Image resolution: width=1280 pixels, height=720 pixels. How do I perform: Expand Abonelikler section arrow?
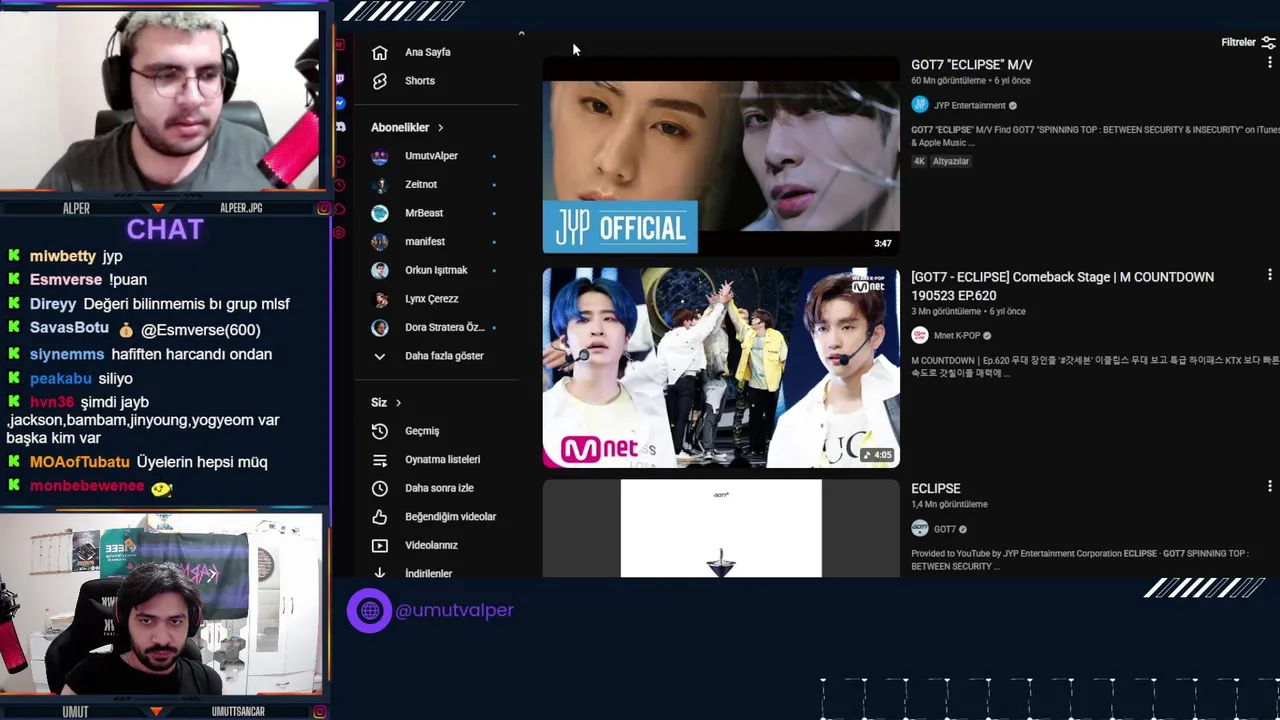coord(440,128)
